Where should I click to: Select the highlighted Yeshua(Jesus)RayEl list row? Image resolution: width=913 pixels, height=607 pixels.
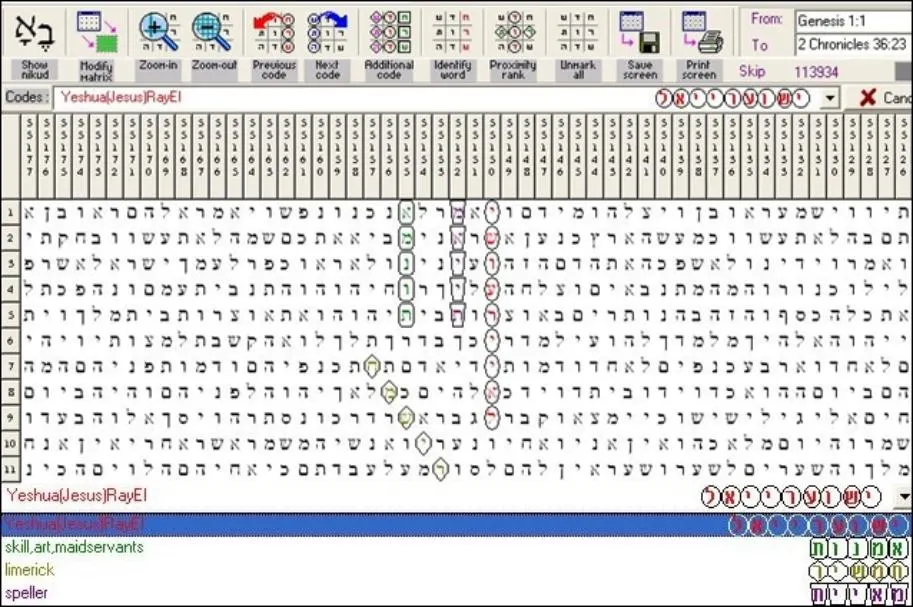(456, 525)
